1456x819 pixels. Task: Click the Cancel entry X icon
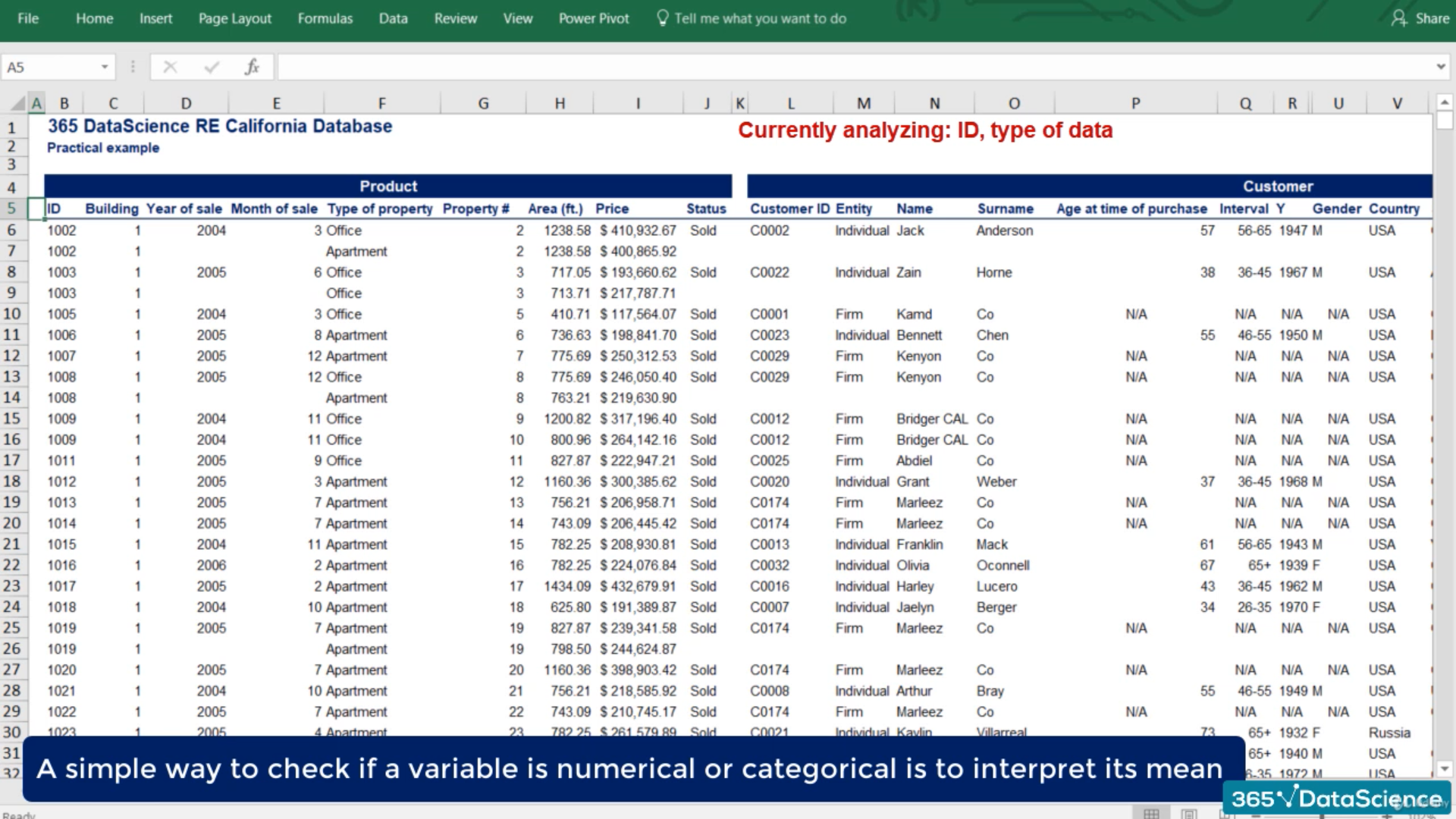coord(170,67)
